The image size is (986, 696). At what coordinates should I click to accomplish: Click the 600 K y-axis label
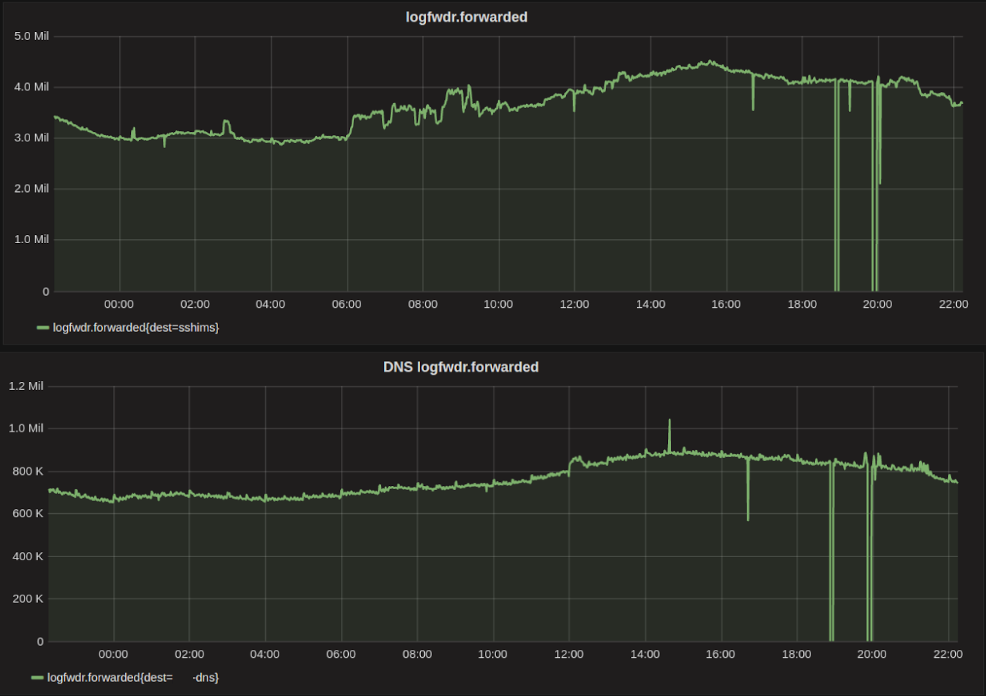coord(28,514)
